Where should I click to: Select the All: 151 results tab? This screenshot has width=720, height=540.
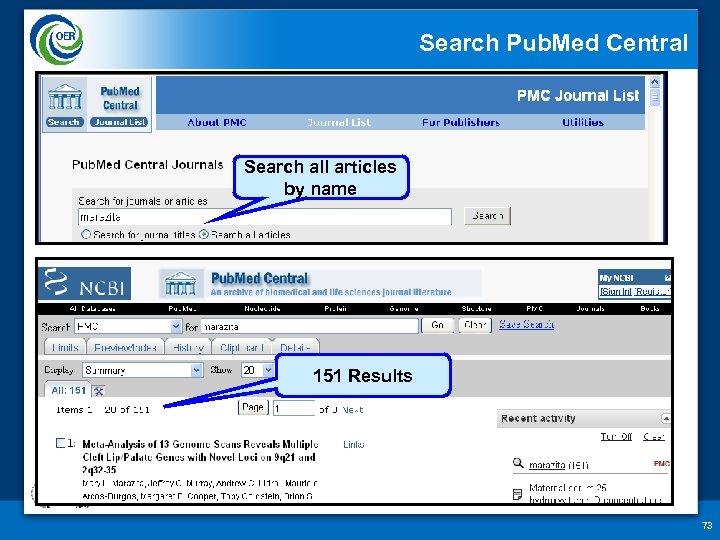coord(68,390)
